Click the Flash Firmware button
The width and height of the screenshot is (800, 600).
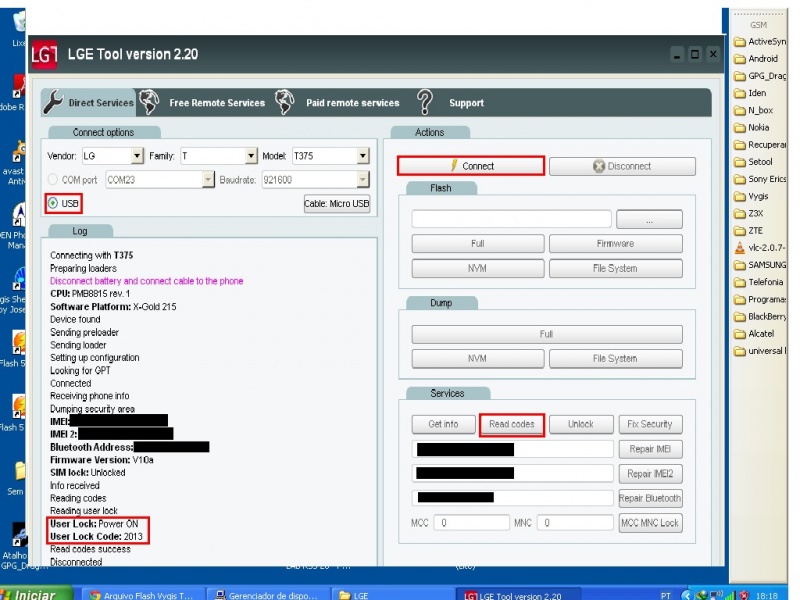coord(615,243)
